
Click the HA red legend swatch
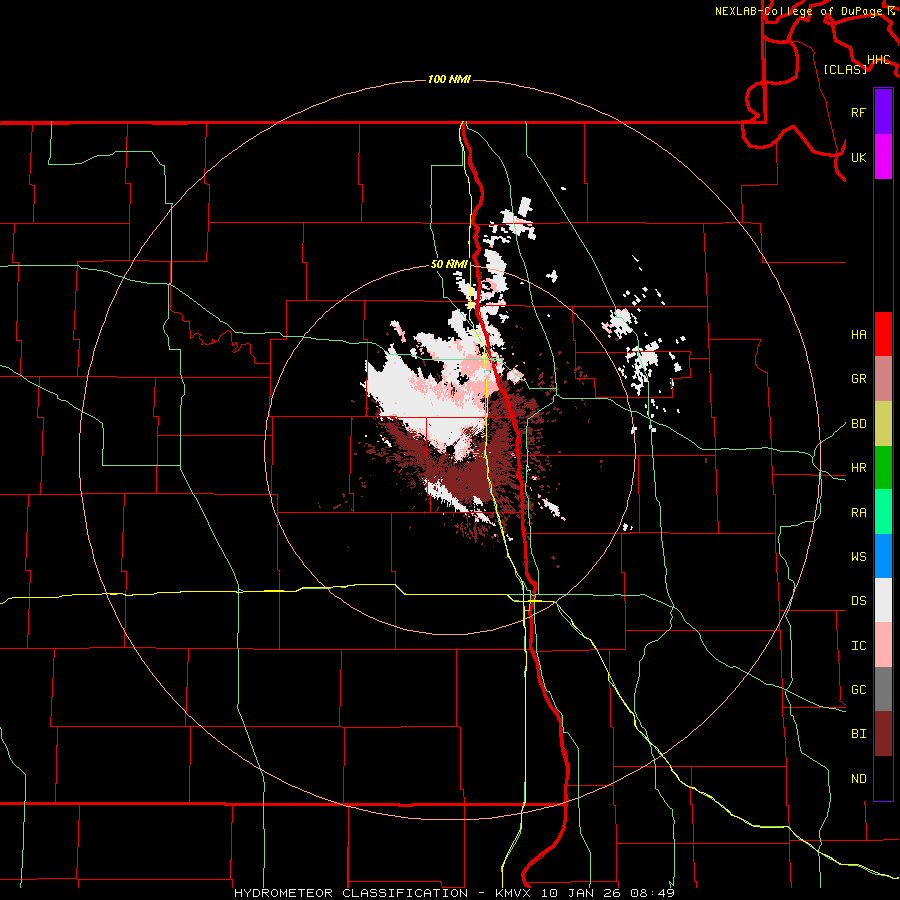coord(883,334)
